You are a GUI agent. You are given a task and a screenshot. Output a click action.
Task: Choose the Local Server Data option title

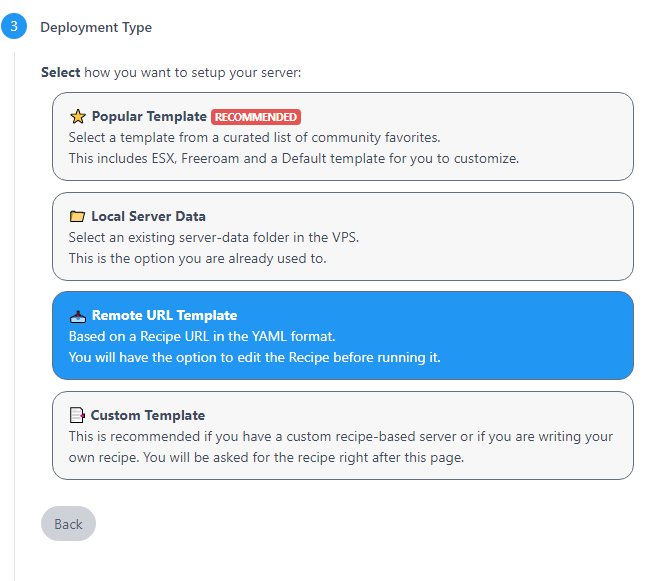click(x=148, y=216)
